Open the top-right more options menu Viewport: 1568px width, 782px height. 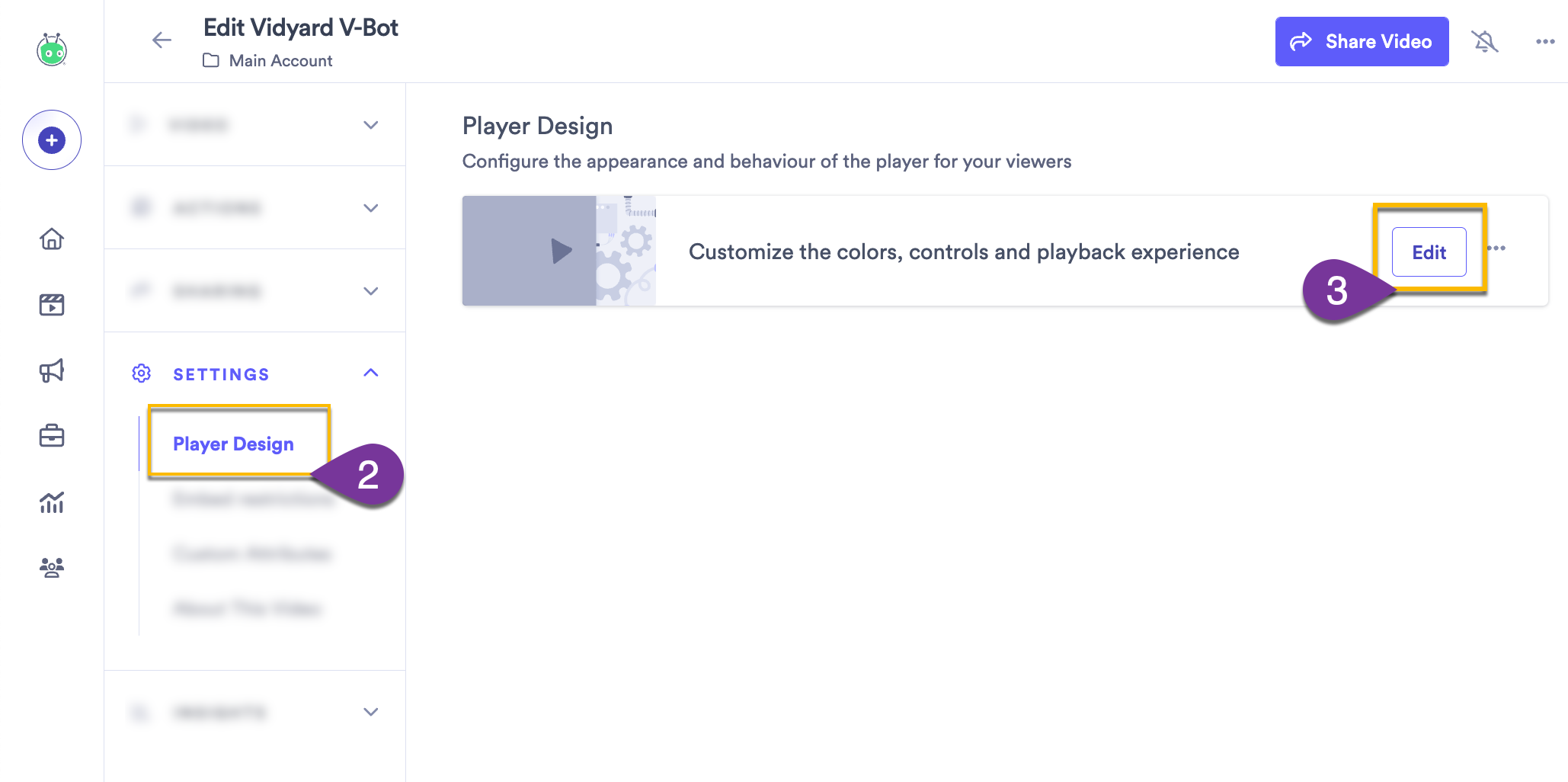point(1545,41)
